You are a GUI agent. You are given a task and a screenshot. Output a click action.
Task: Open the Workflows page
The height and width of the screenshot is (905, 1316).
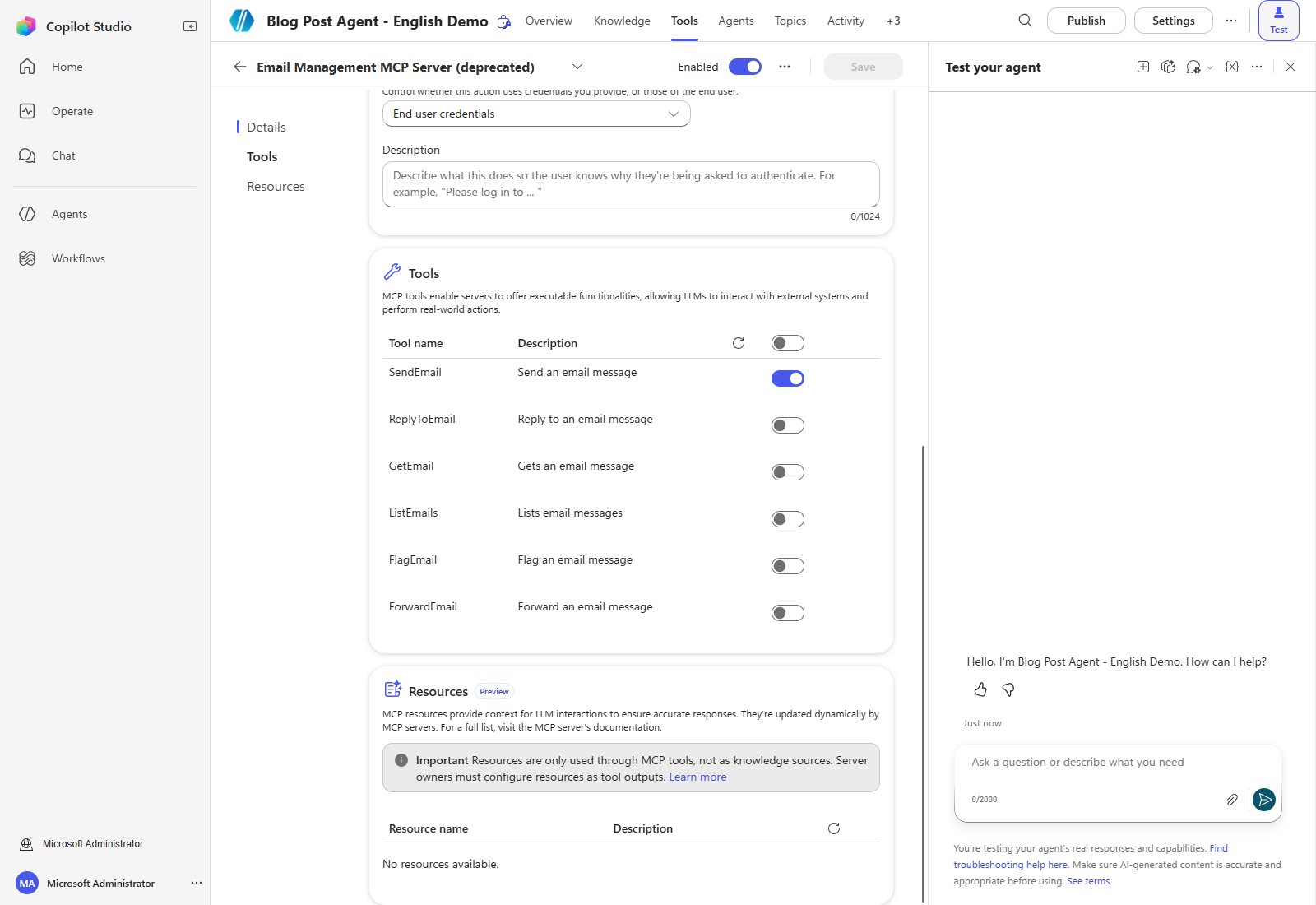coord(78,258)
